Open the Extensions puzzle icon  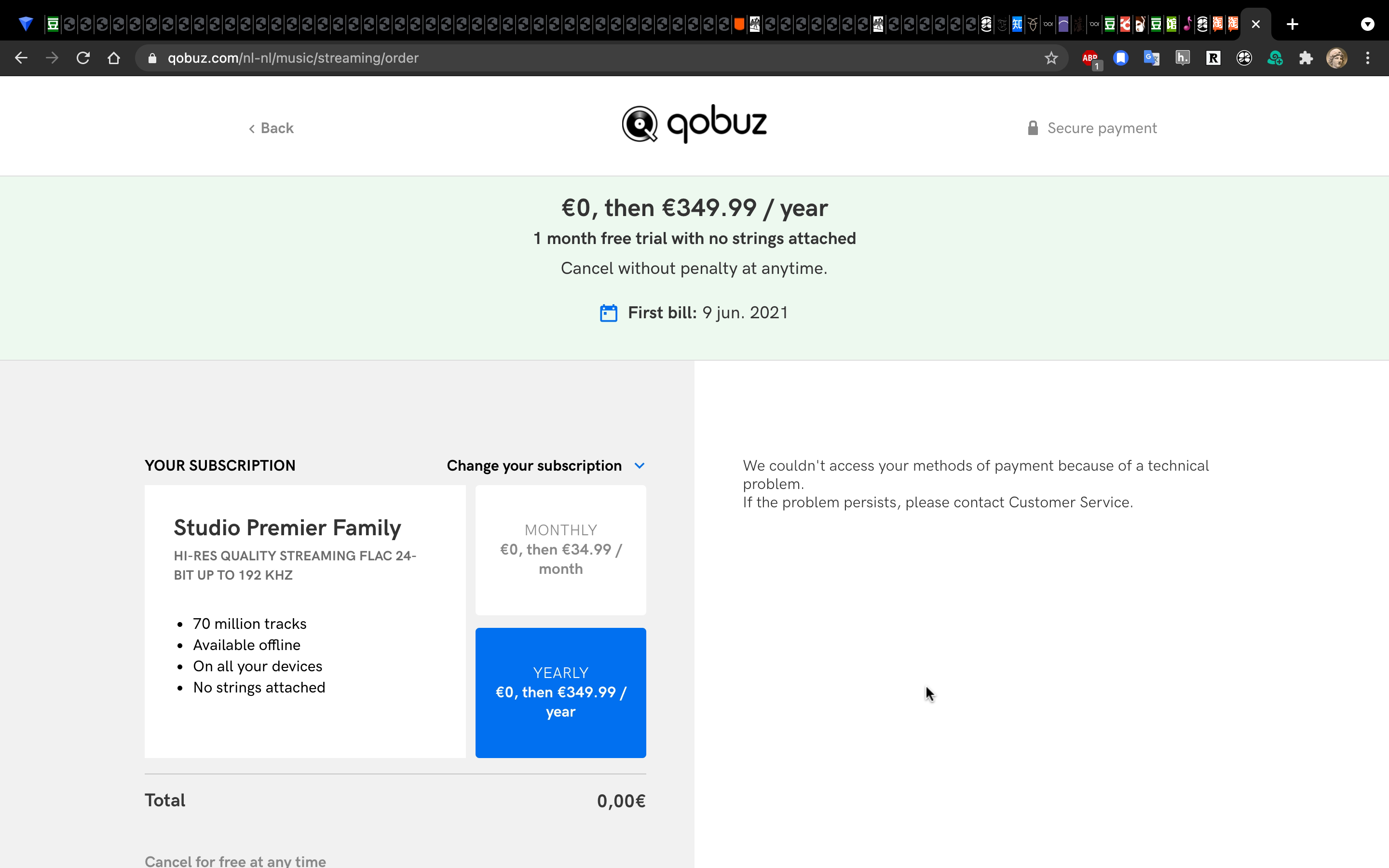tap(1306, 58)
